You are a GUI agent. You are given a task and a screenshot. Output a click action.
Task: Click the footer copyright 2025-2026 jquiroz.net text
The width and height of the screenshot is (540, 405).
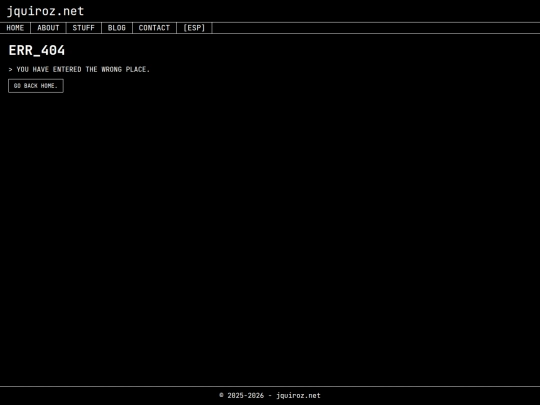[x=270, y=395]
